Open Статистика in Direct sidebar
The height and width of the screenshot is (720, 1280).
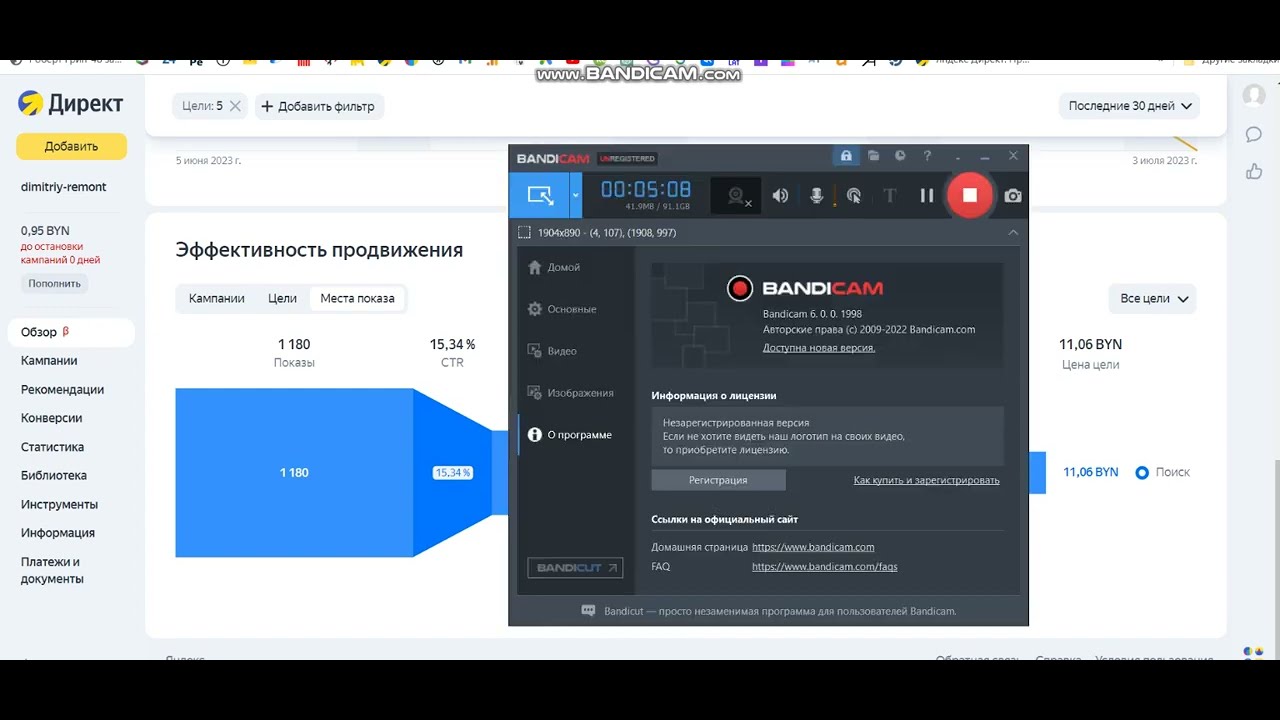click(x=52, y=447)
